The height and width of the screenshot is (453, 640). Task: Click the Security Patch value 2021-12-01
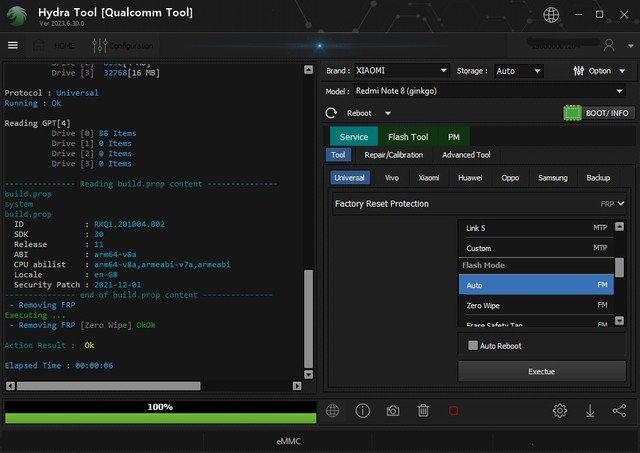118,284
